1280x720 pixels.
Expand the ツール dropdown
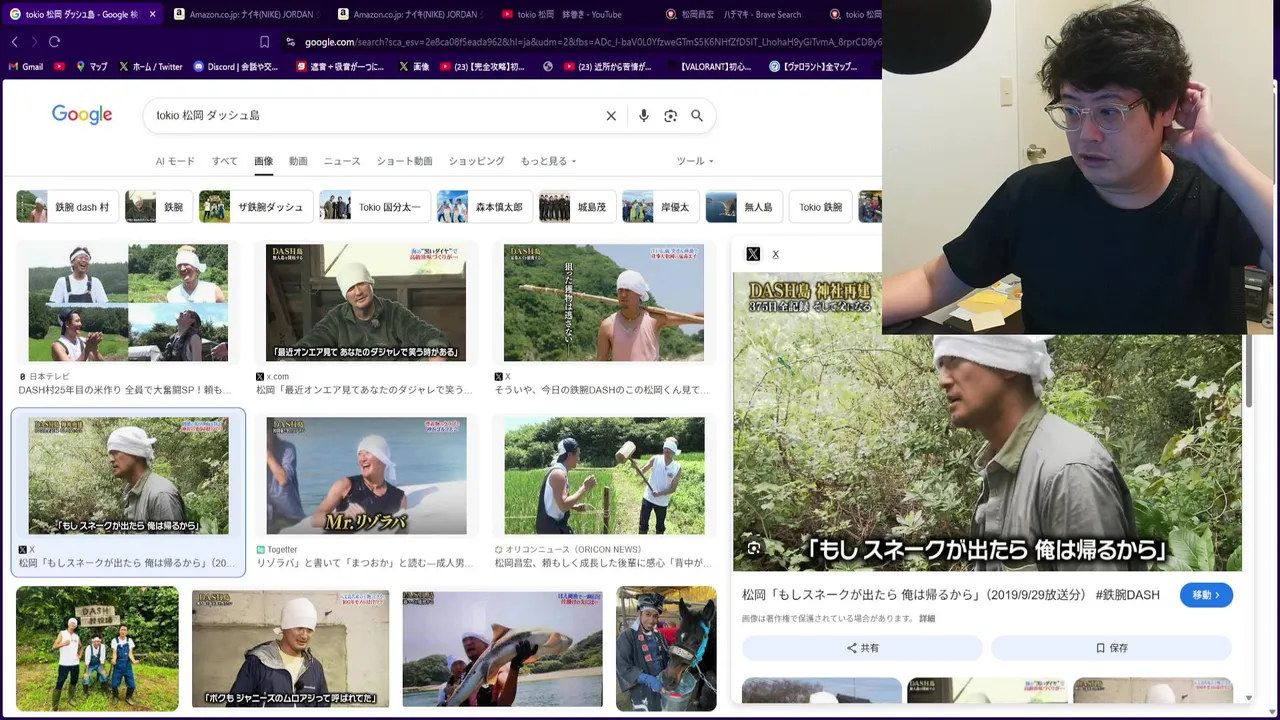click(694, 161)
